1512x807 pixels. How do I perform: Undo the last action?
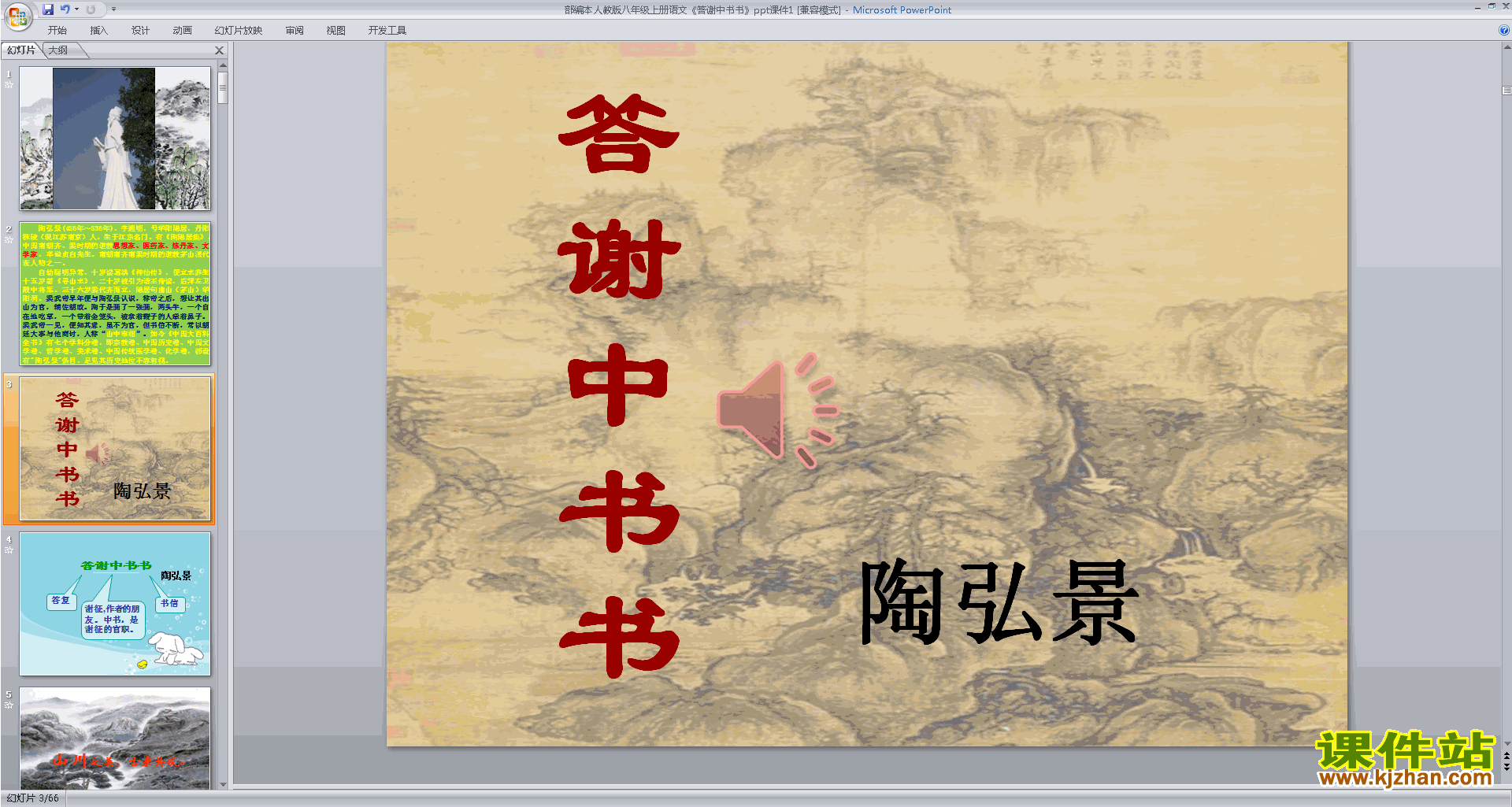(65, 9)
